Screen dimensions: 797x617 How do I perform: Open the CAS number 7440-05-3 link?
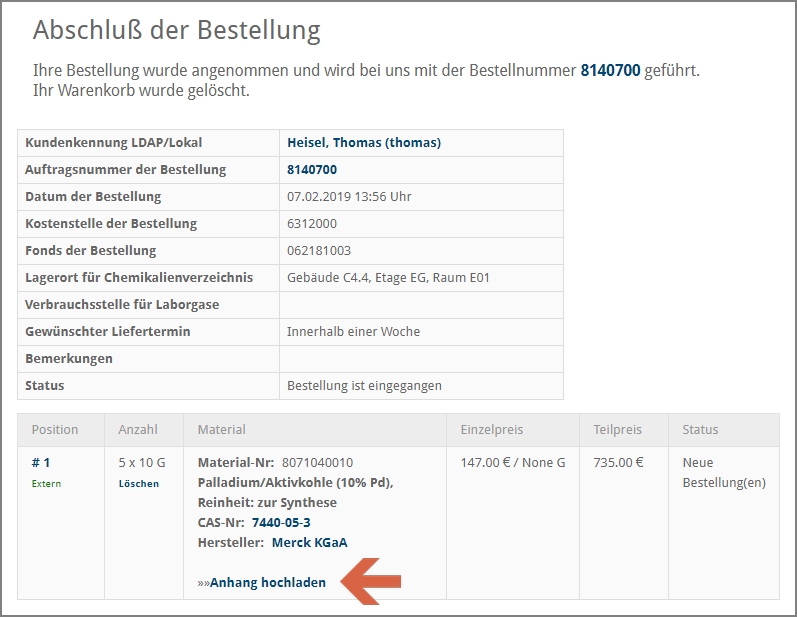pyautogui.click(x=281, y=522)
